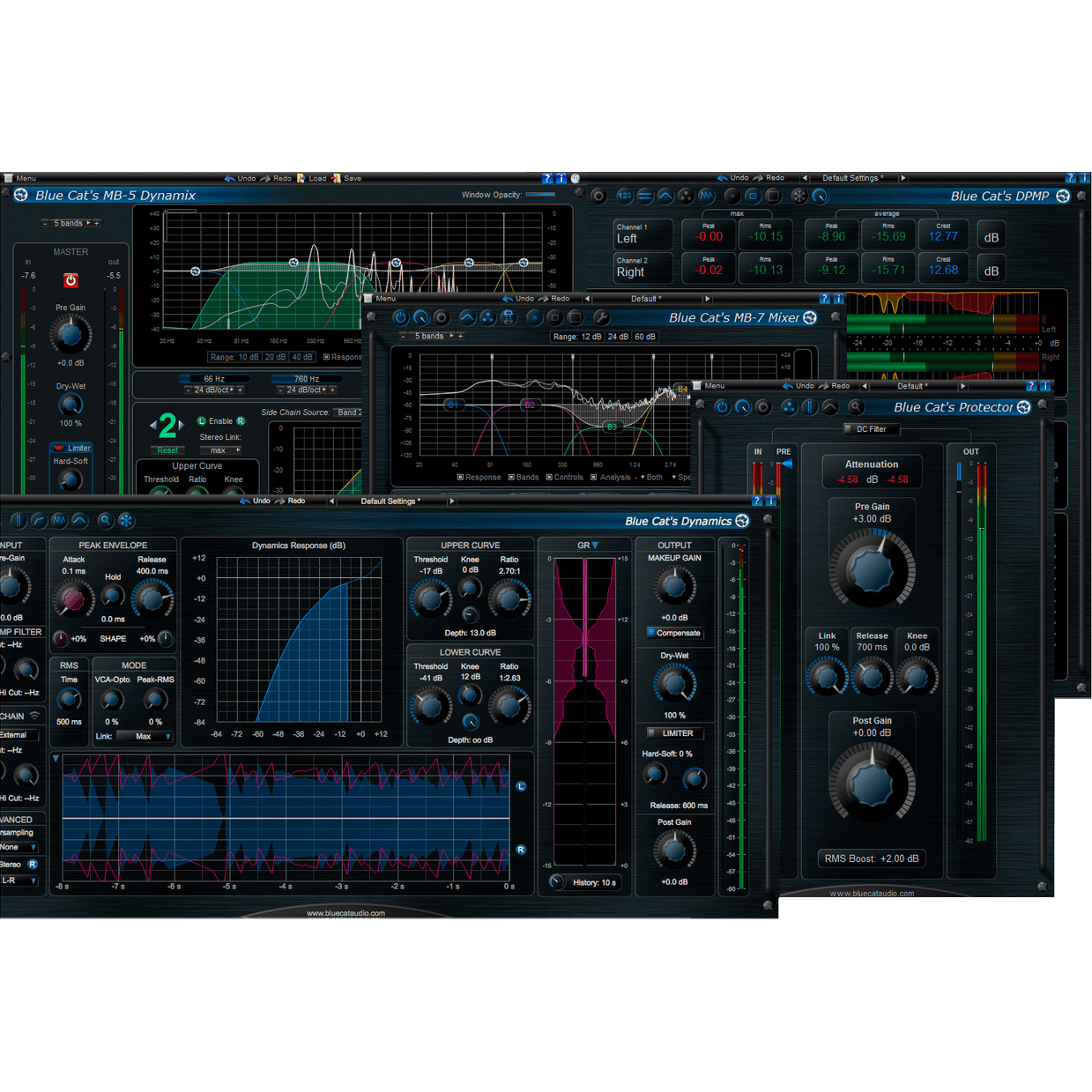Click Reset under band number 2

(x=167, y=450)
